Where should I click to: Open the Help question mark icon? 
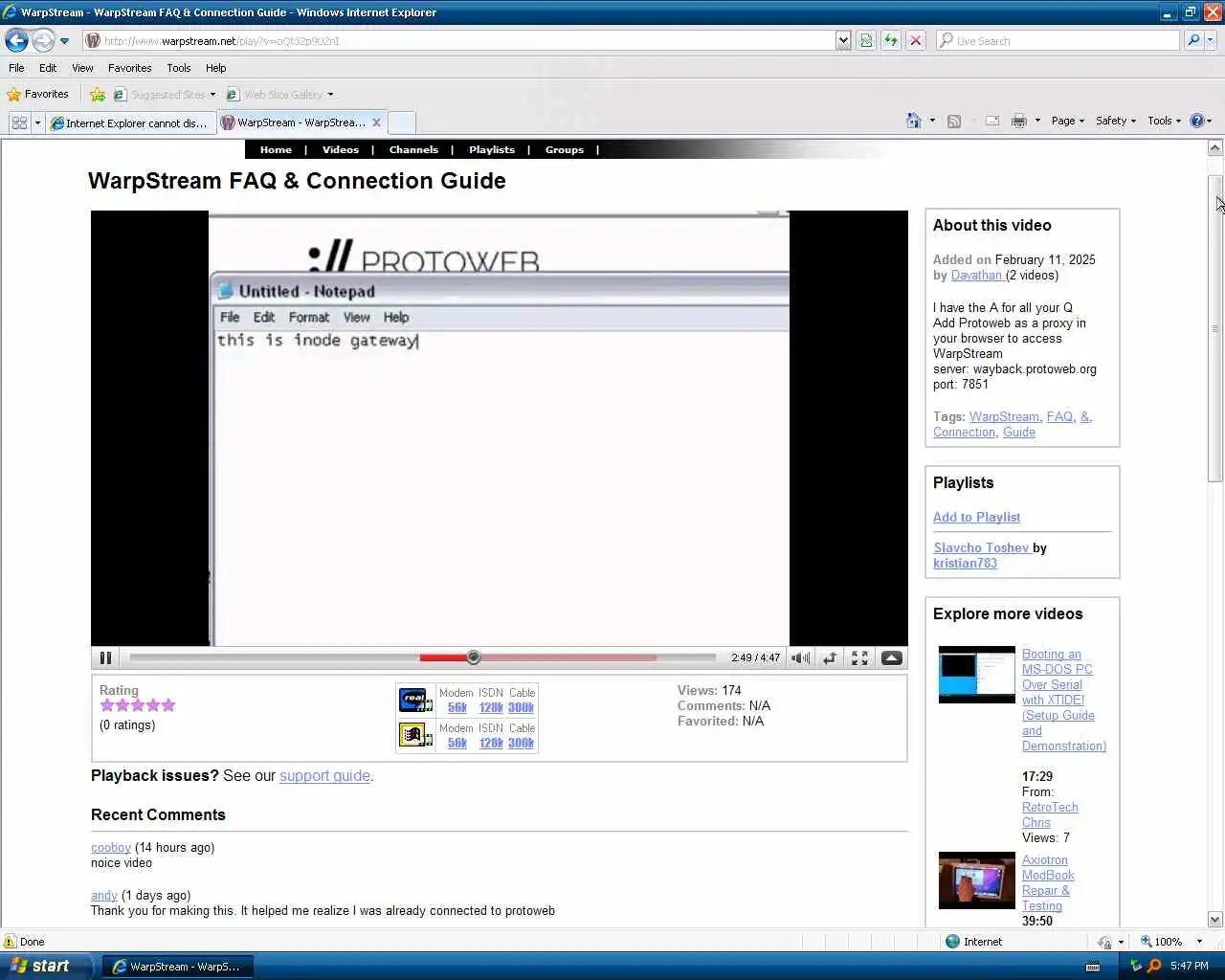(x=1196, y=121)
